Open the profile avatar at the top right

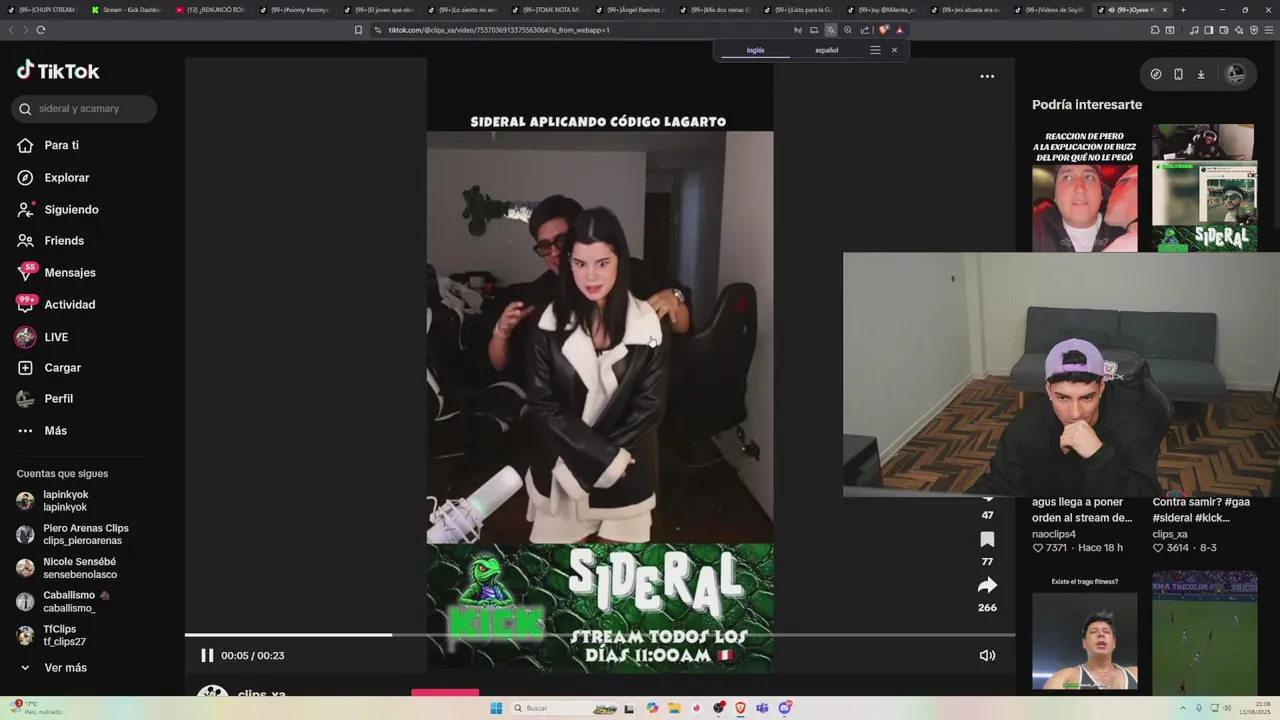click(1236, 74)
